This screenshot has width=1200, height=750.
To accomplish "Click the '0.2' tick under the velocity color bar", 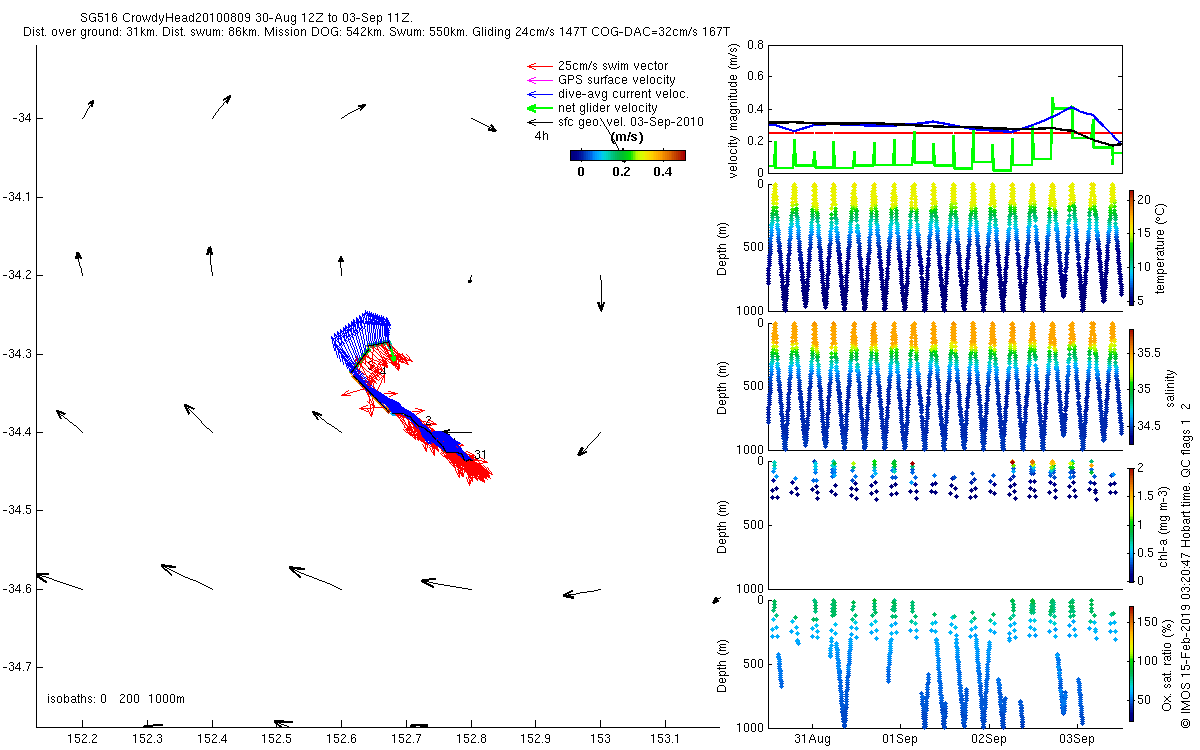I will point(622,172).
